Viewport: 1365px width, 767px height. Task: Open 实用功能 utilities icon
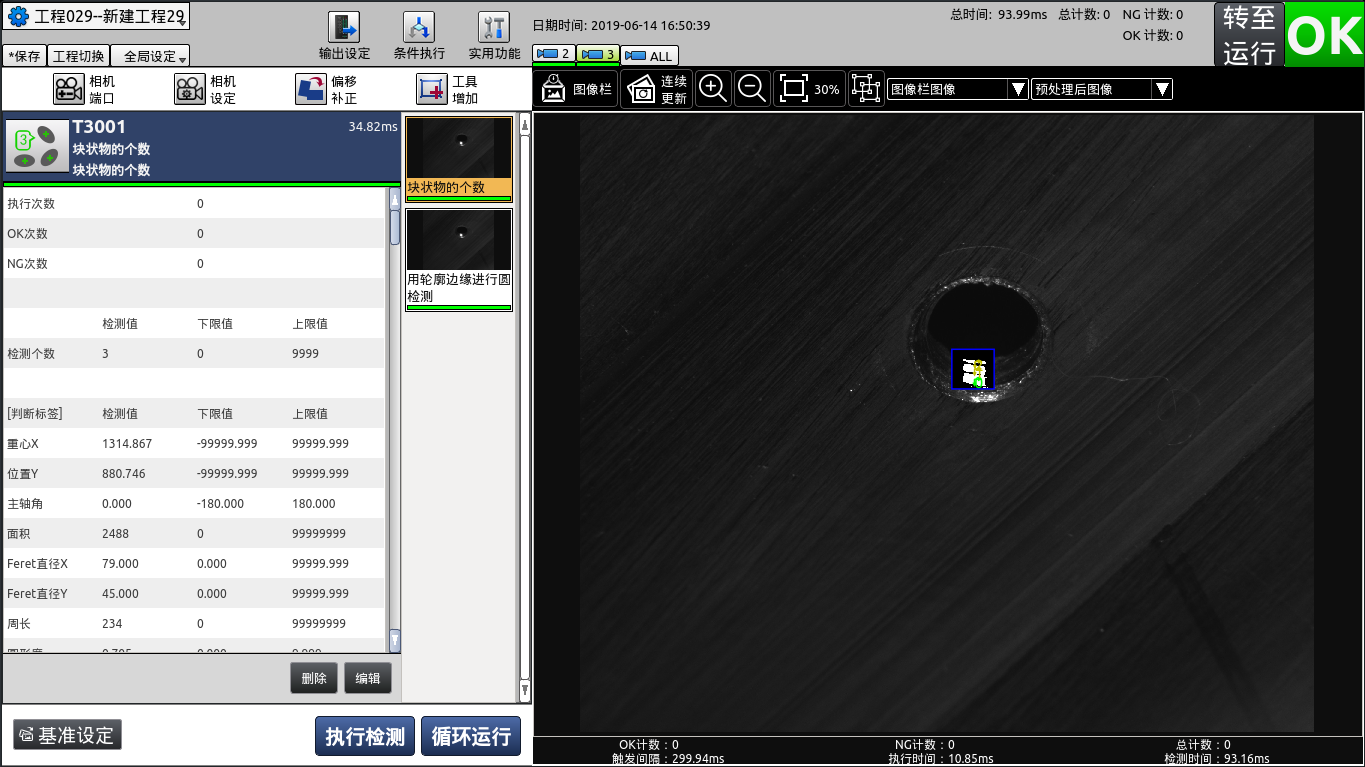coord(494,27)
